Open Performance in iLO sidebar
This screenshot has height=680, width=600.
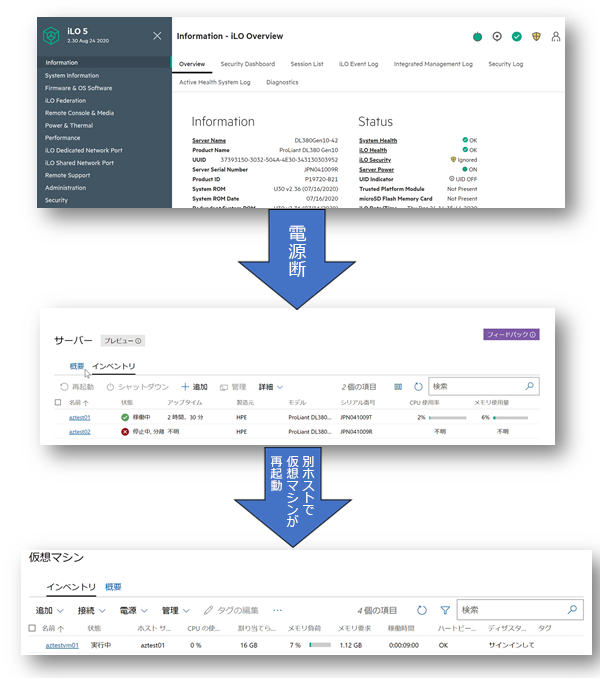(x=62, y=138)
